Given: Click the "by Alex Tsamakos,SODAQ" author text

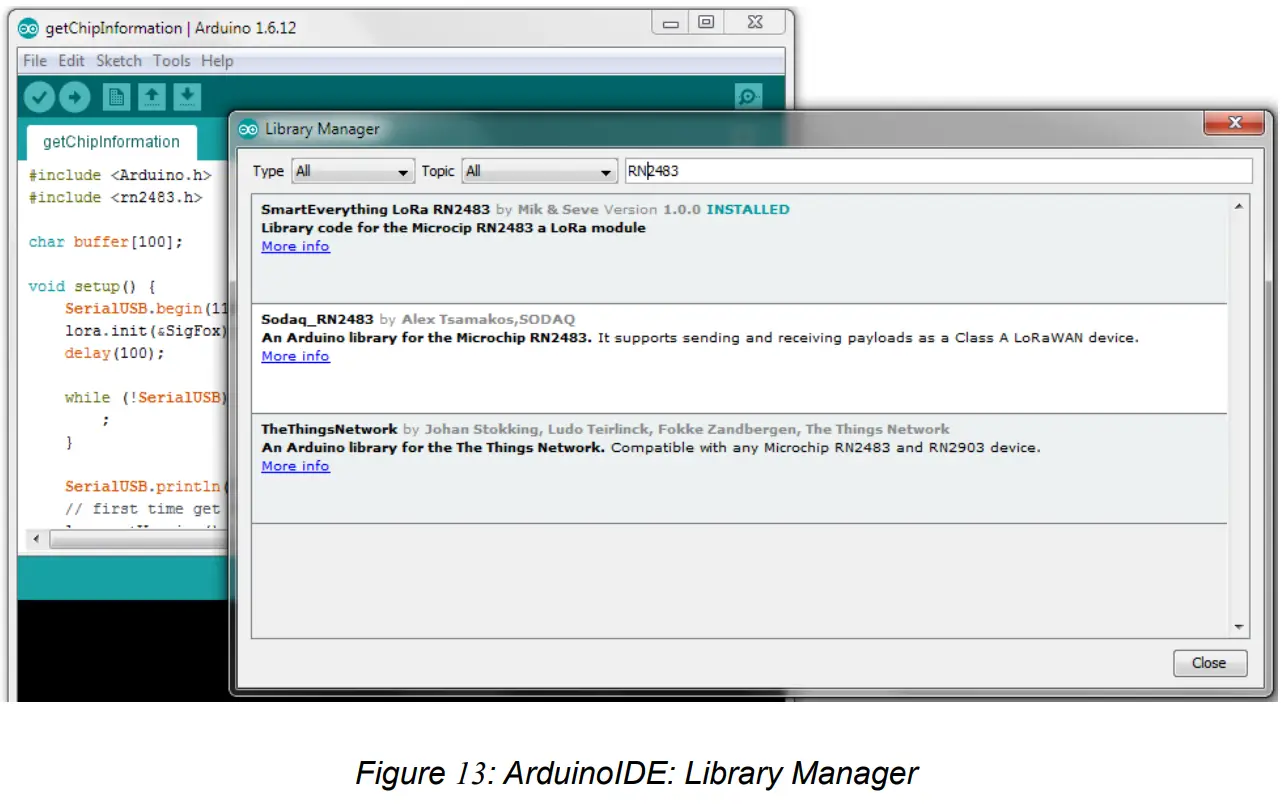Looking at the screenshot, I should pos(478,320).
